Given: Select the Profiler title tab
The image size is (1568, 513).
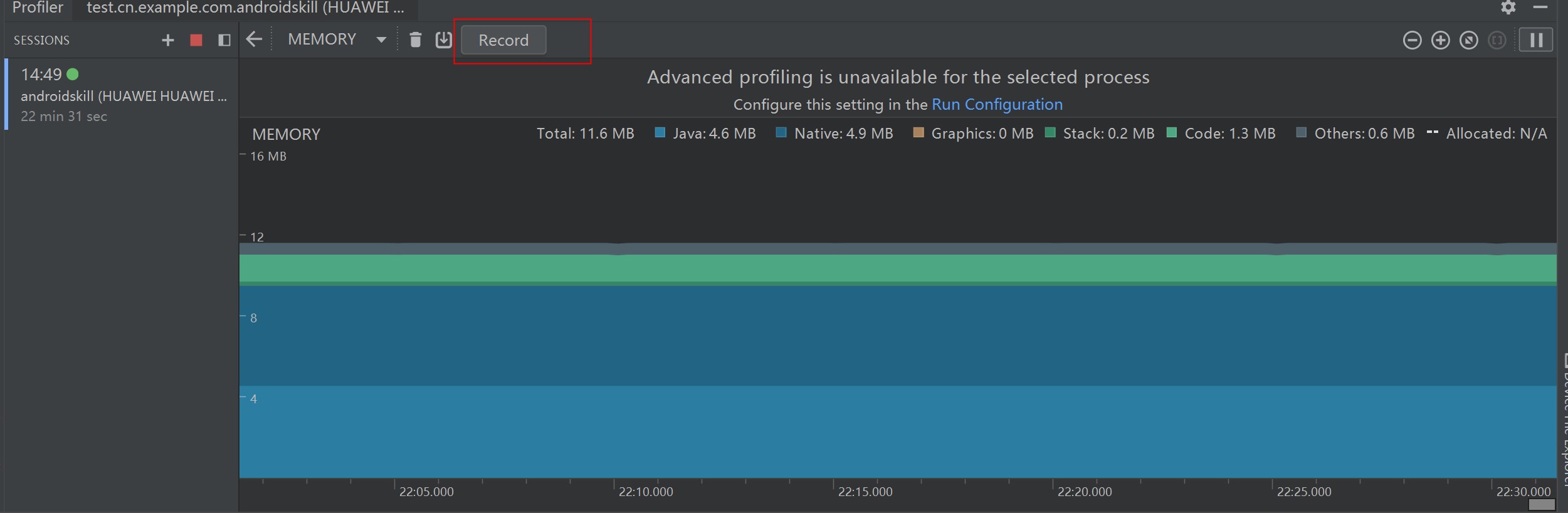Looking at the screenshot, I should [x=38, y=8].
